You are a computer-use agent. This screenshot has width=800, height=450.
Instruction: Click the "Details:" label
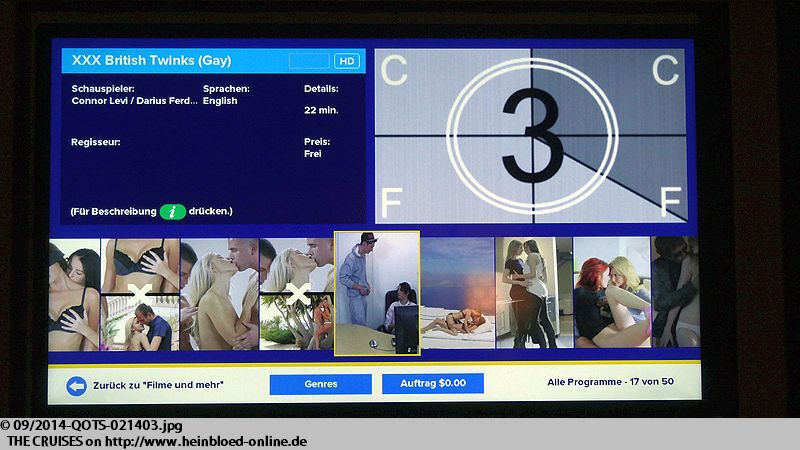click(x=321, y=89)
